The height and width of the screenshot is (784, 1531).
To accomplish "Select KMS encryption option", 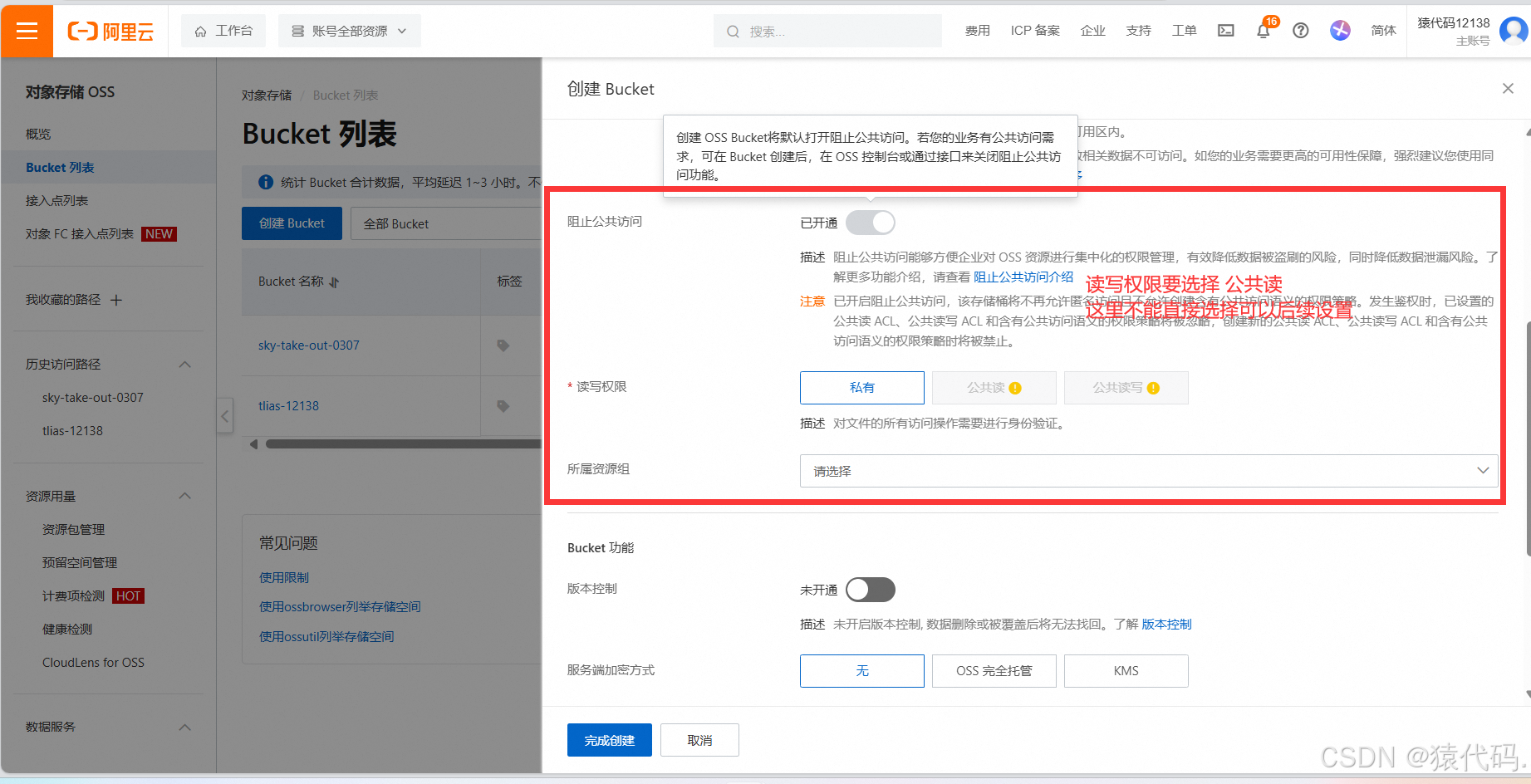I will click(1126, 671).
